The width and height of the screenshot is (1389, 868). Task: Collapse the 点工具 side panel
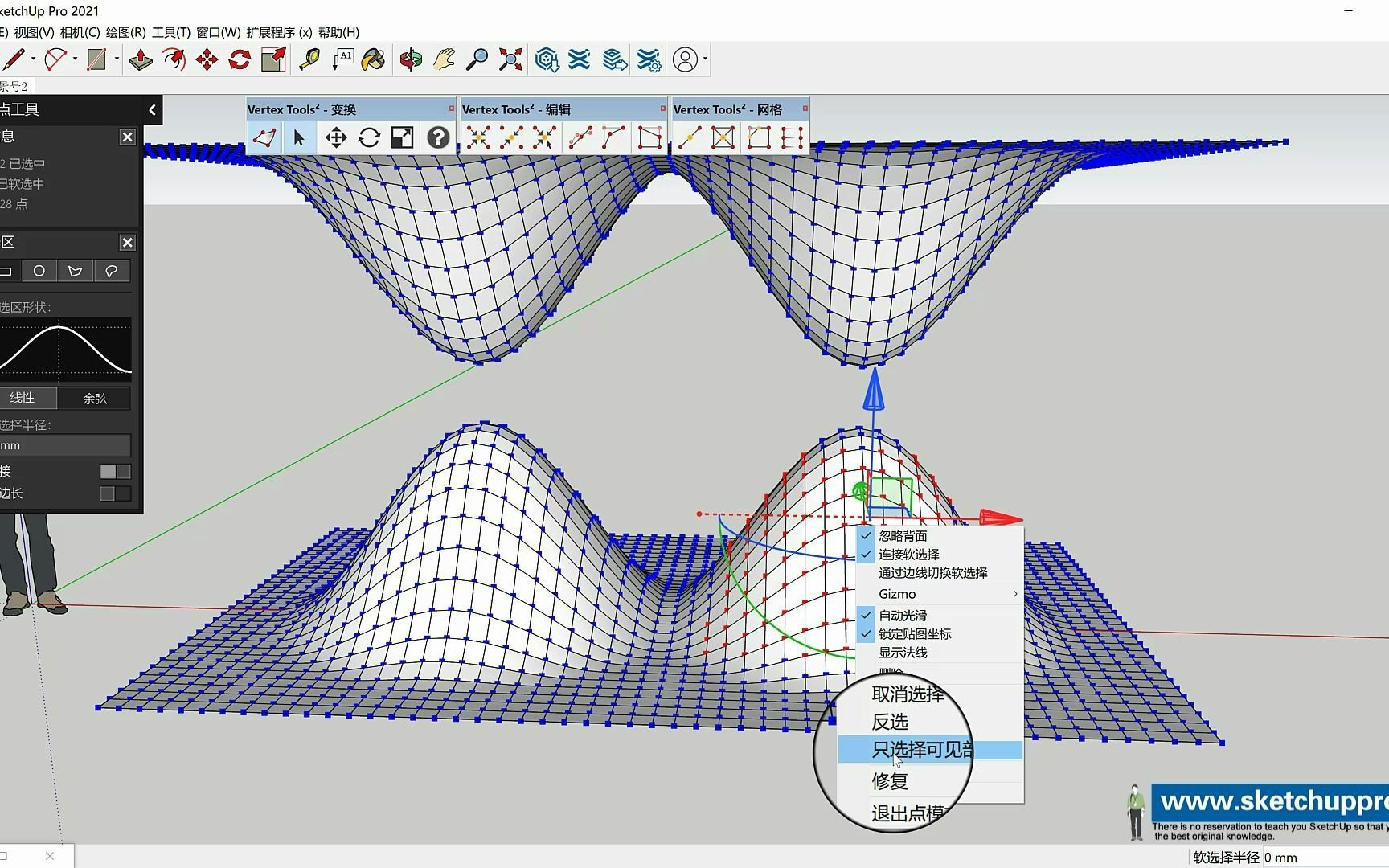153,109
